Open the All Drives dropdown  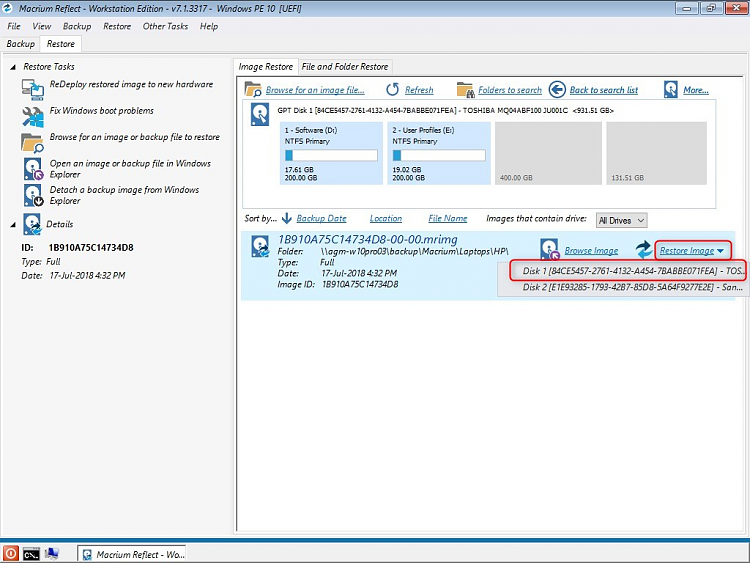621,221
